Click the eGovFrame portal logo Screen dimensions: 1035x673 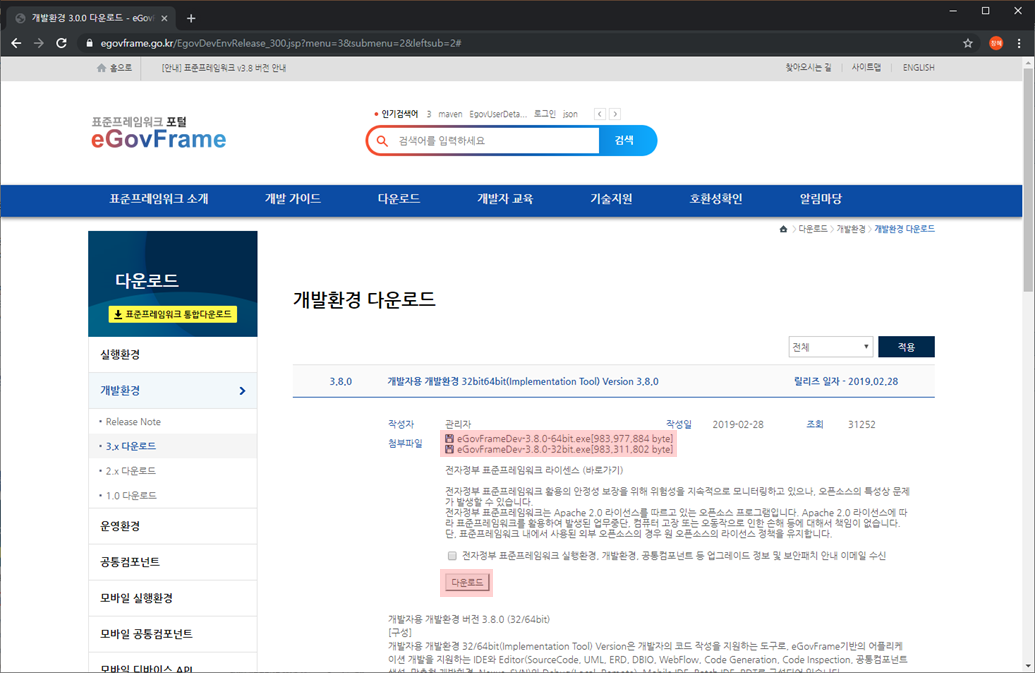click(158, 133)
